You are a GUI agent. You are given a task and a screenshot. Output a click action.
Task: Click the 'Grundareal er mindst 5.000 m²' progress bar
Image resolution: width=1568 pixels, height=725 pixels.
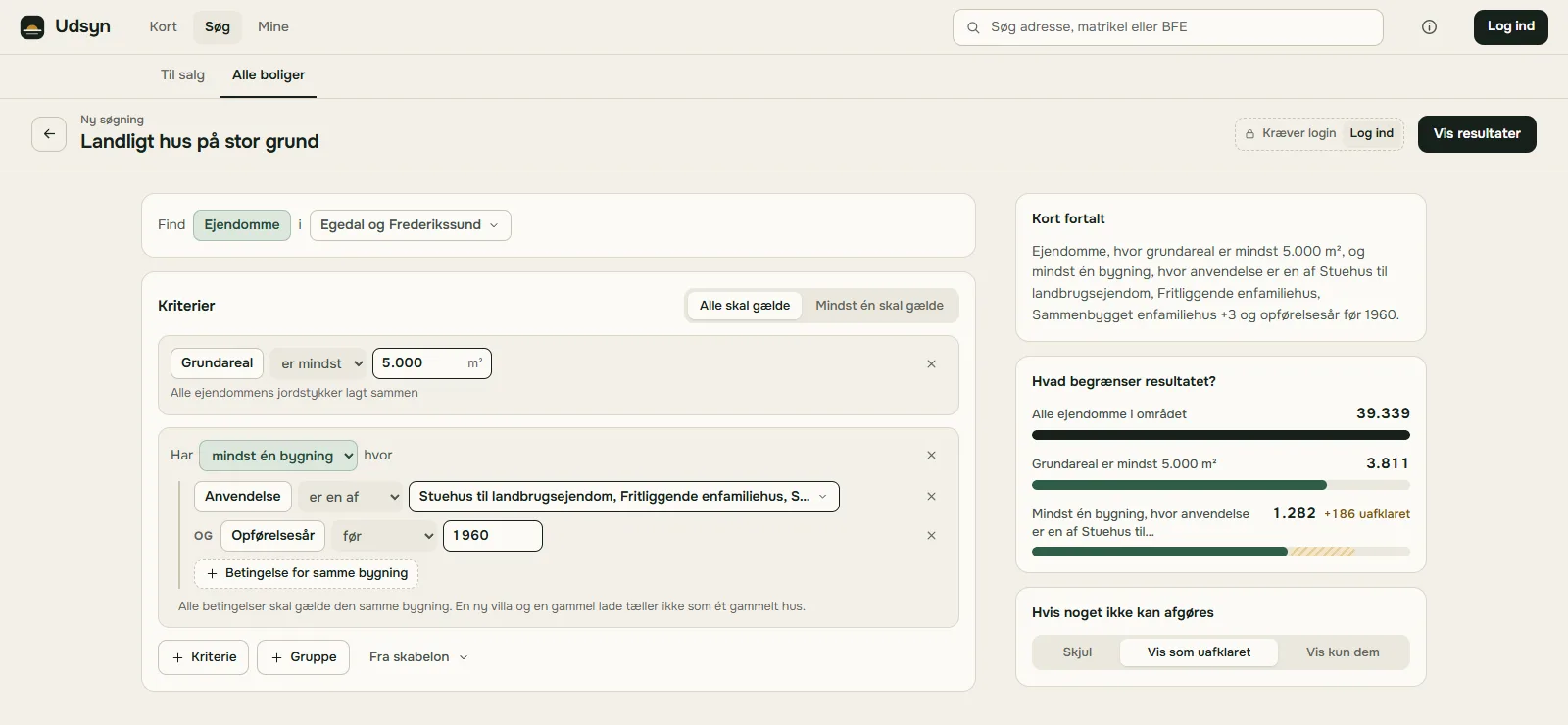coord(1221,485)
